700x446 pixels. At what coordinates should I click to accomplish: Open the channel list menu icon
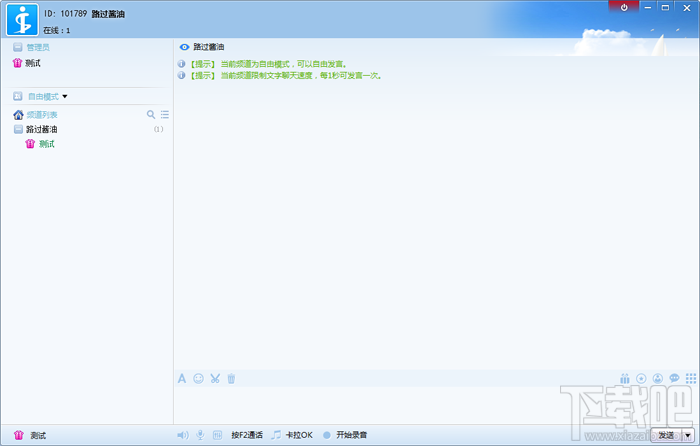pos(165,114)
